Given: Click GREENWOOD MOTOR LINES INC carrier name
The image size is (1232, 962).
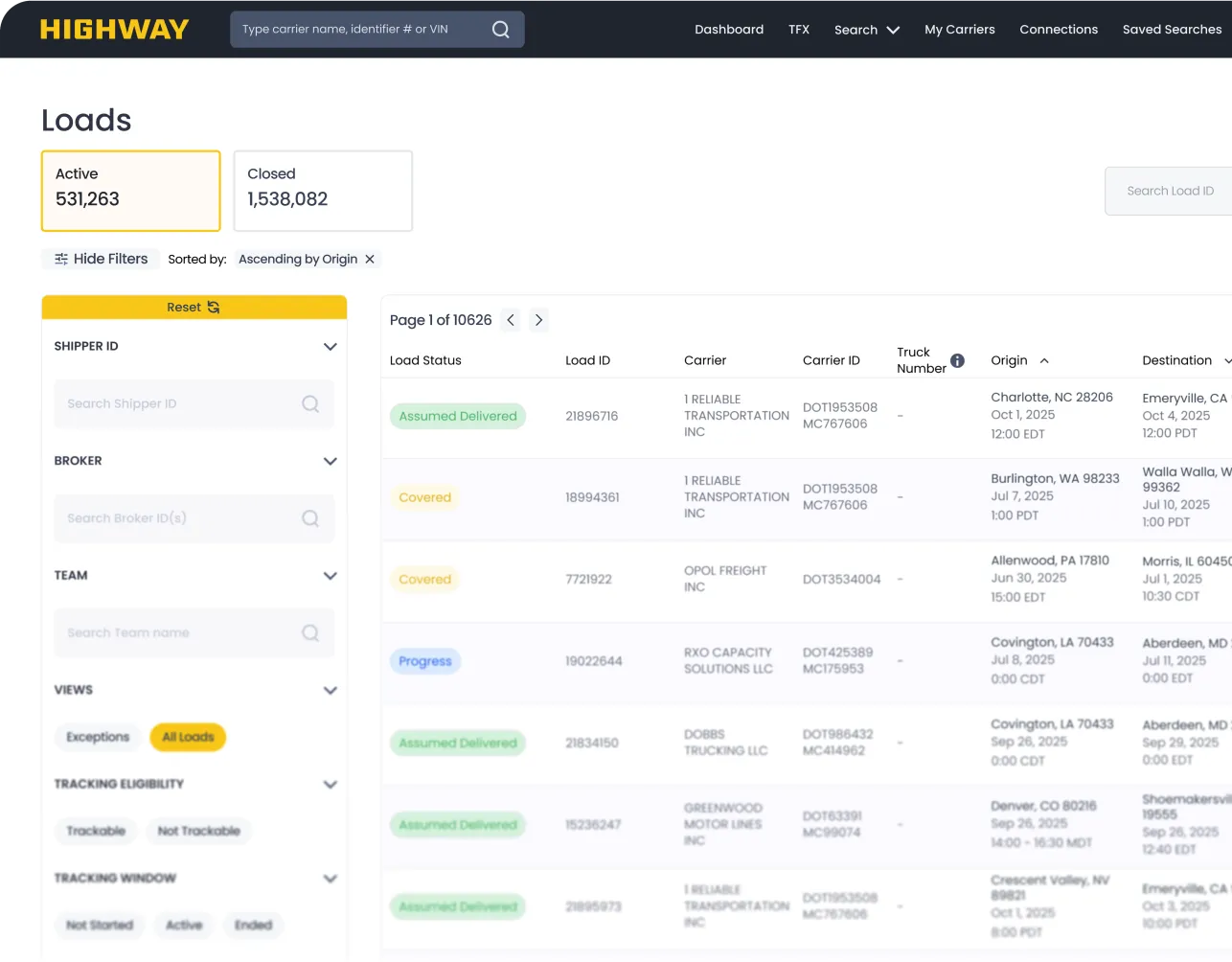Looking at the screenshot, I should (x=723, y=824).
